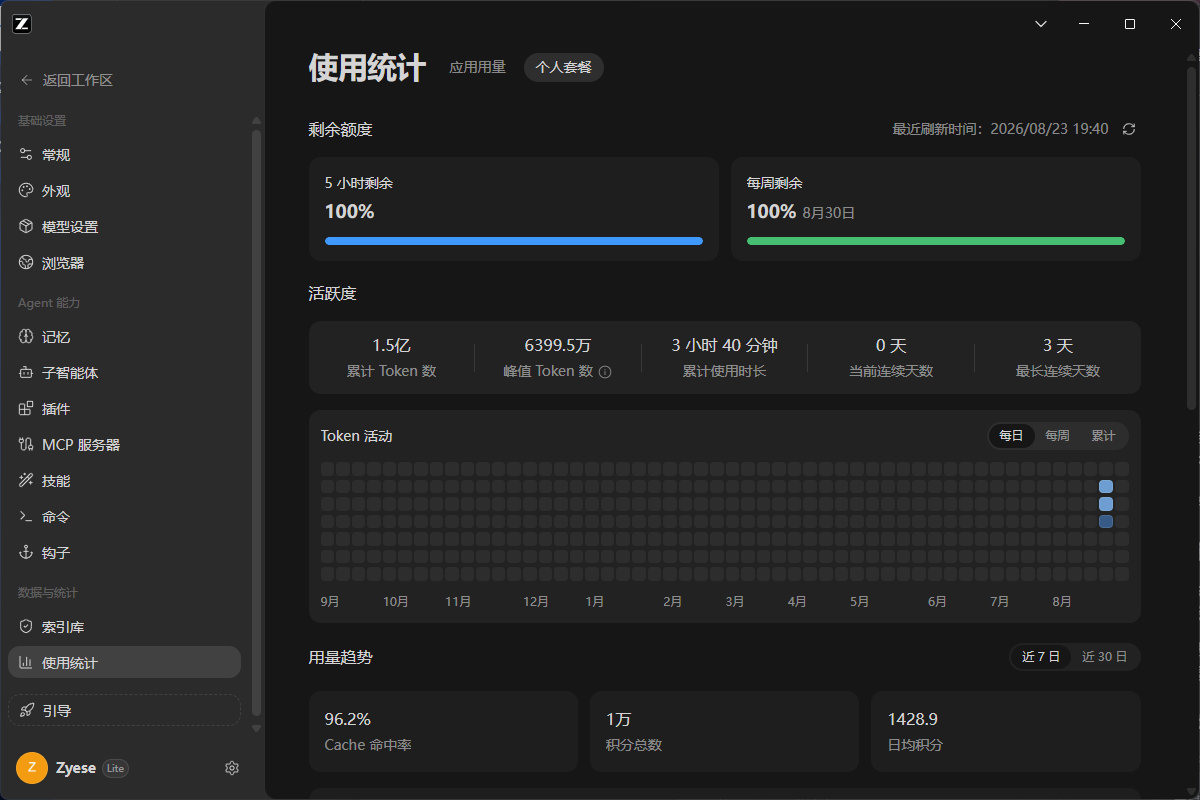Click the 命令 terminal prompt icon
This screenshot has height=800, width=1200.
[x=26, y=517]
